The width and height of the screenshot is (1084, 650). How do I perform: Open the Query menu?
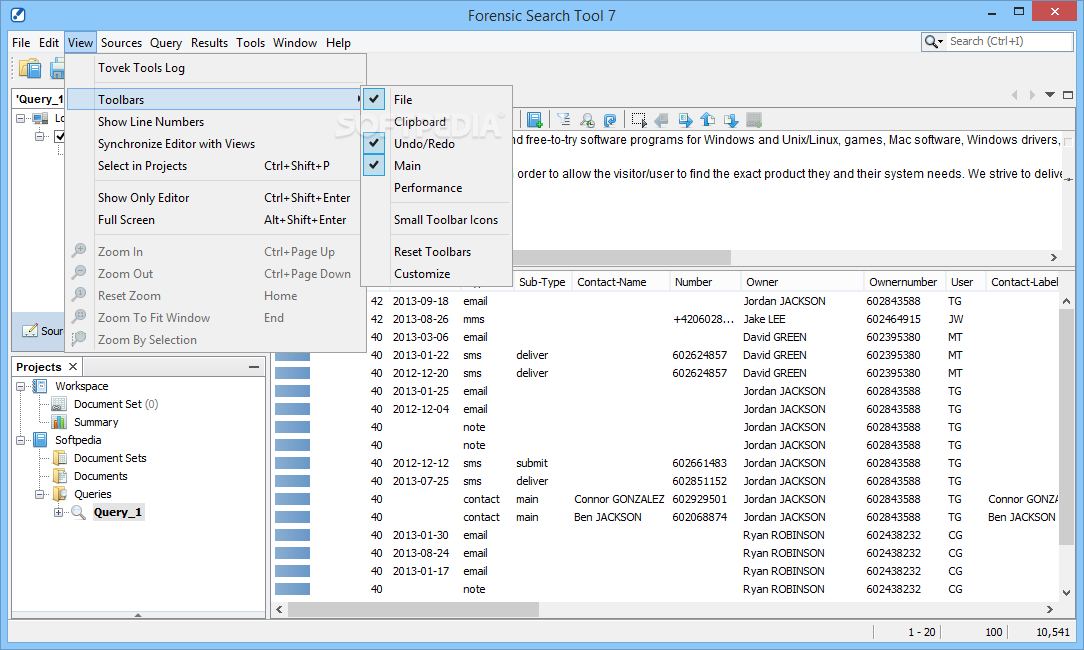click(166, 43)
